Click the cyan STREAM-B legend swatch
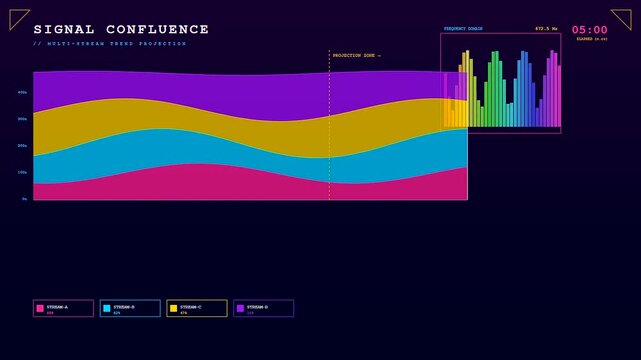This screenshot has width=641, height=360. [x=107, y=309]
